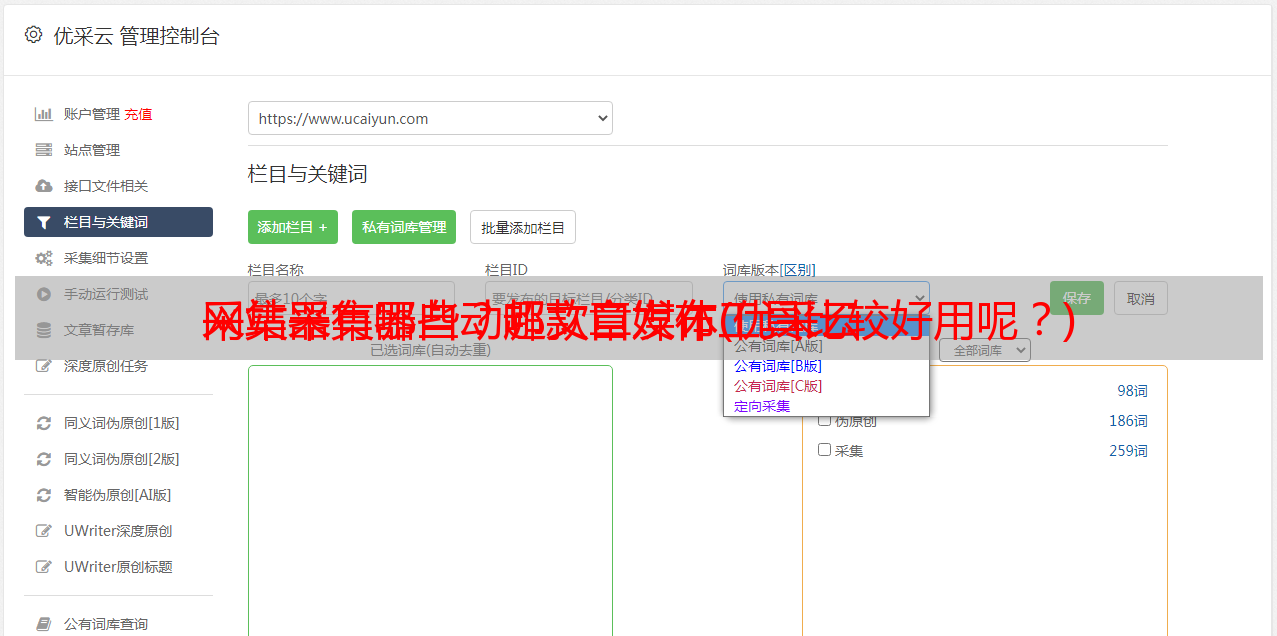
Task: Click the 259词 count
Action: 1128,451
